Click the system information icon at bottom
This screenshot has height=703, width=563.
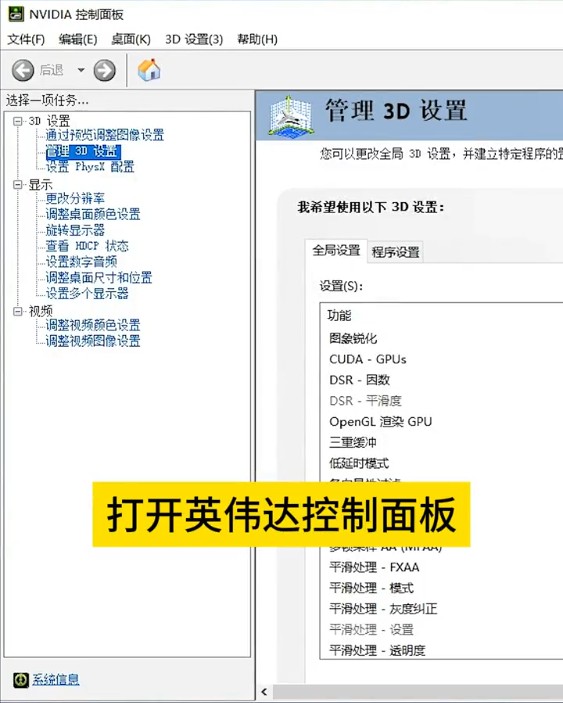point(21,680)
